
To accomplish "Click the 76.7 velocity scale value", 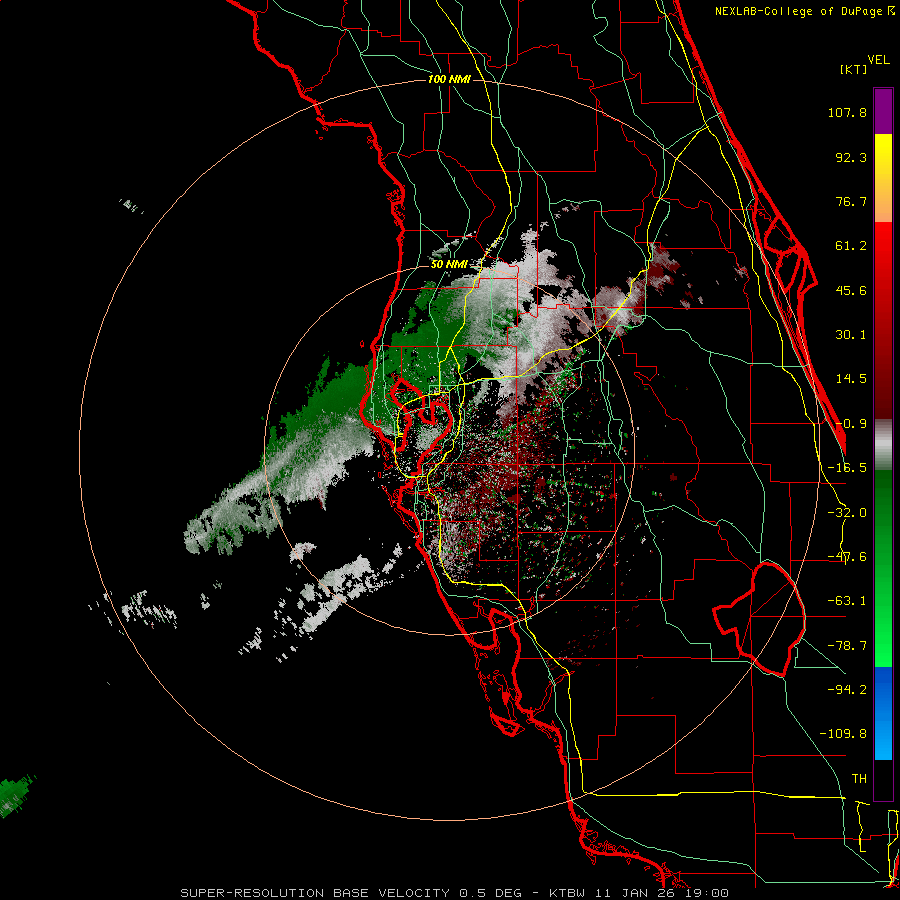I will 851,201.
